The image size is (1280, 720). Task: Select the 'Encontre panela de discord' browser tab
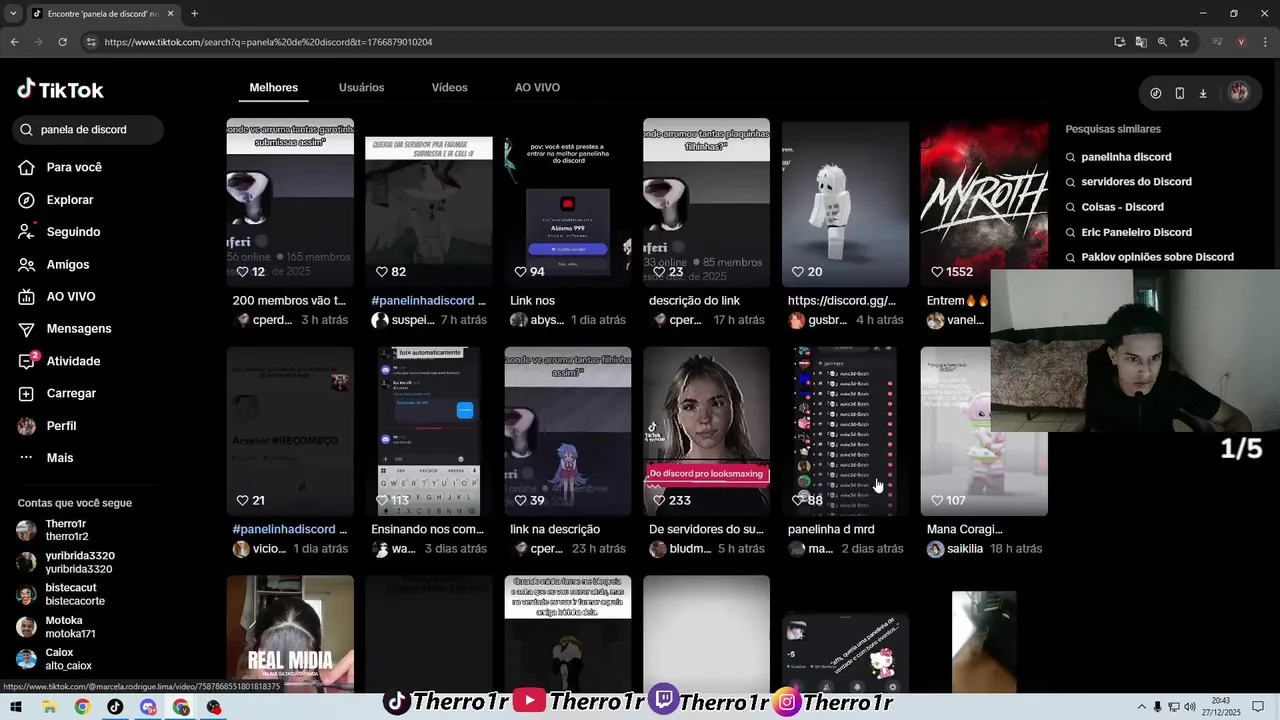102,14
